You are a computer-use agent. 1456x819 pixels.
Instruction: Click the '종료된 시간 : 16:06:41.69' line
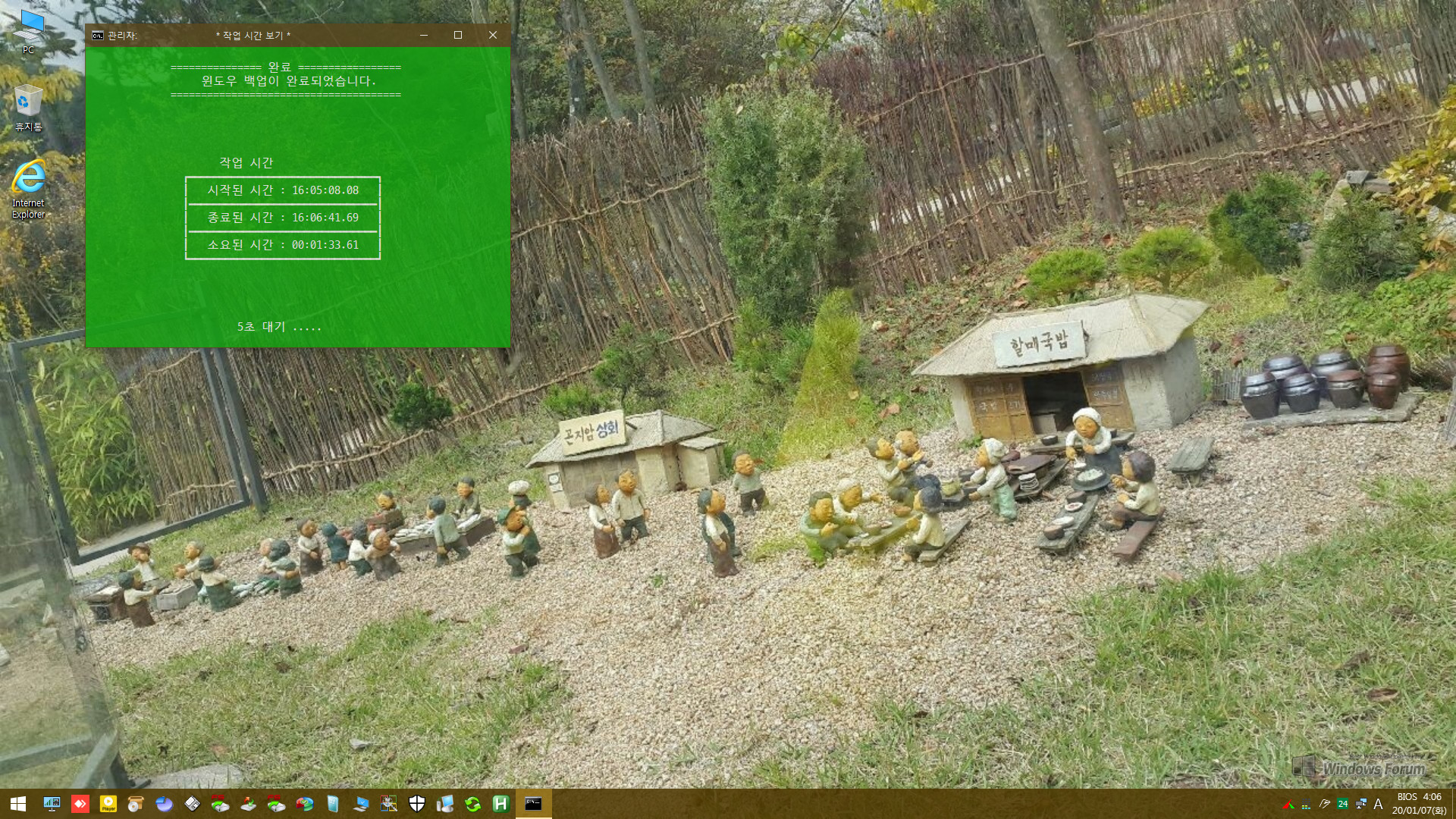point(283,218)
